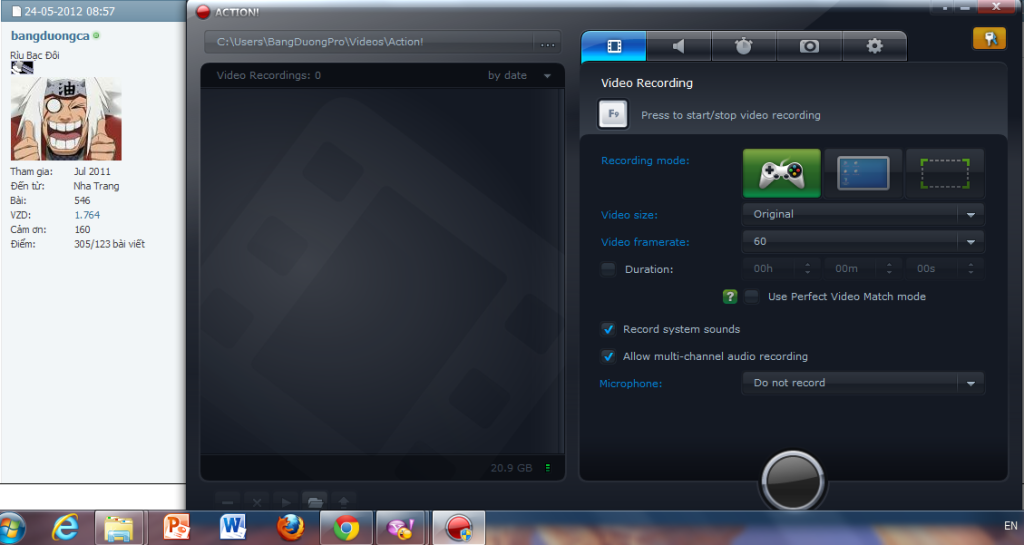
Task: Choose the active desktop recording mode icon
Action: pos(862,173)
